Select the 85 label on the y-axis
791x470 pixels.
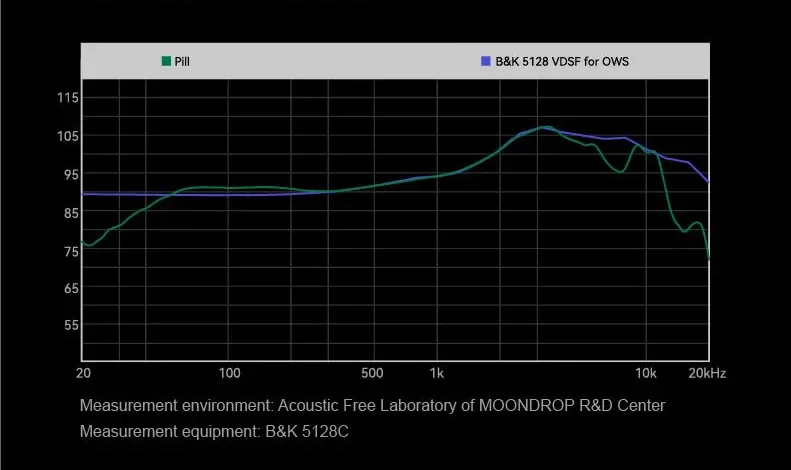(68, 213)
